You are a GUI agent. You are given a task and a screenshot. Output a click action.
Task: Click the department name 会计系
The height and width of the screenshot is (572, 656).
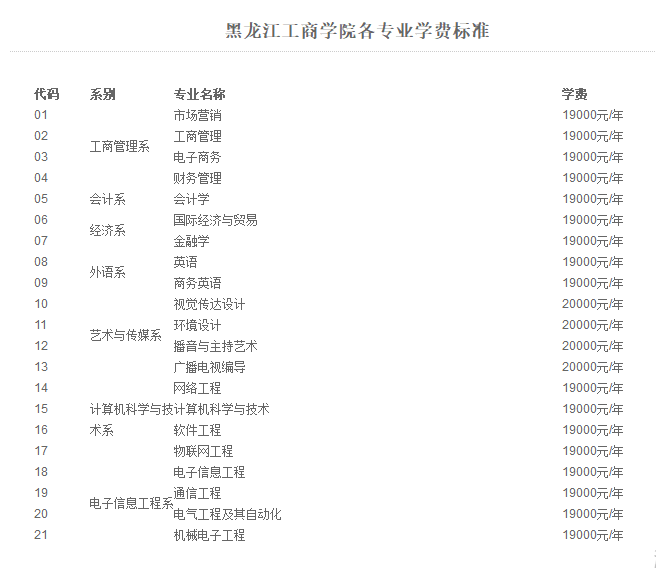pos(108,199)
